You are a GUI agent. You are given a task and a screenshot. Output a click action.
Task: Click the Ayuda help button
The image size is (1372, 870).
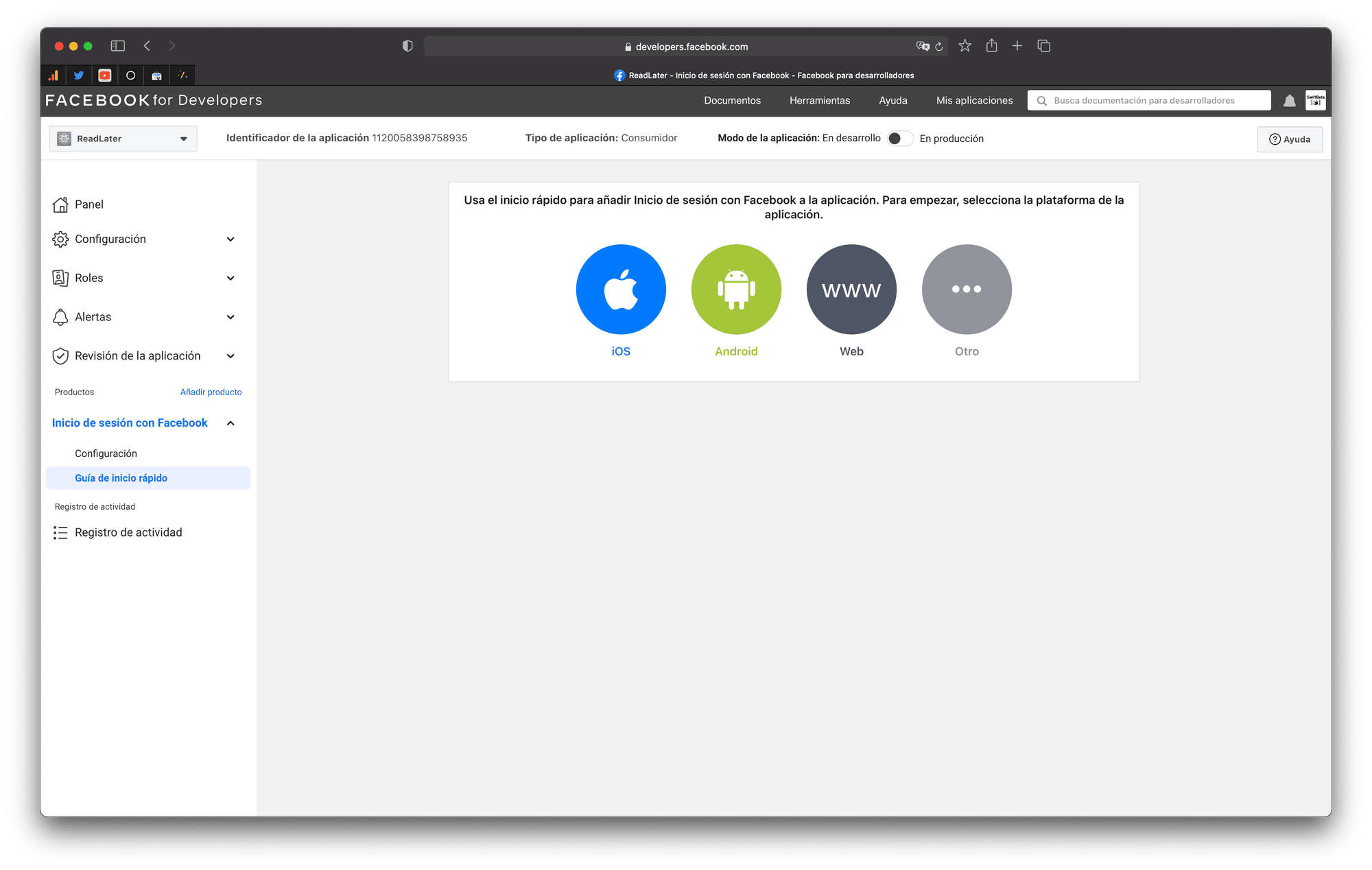pos(1290,139)
